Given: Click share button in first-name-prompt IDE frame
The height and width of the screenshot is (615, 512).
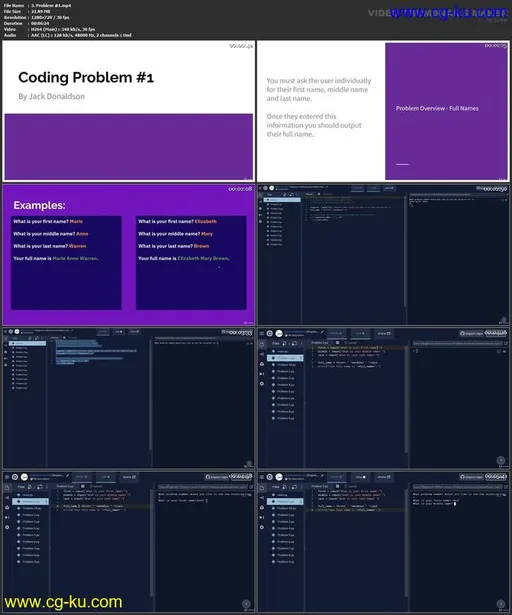Looking at the screenshot, I should pyautogui.click(x=129, y=477).
